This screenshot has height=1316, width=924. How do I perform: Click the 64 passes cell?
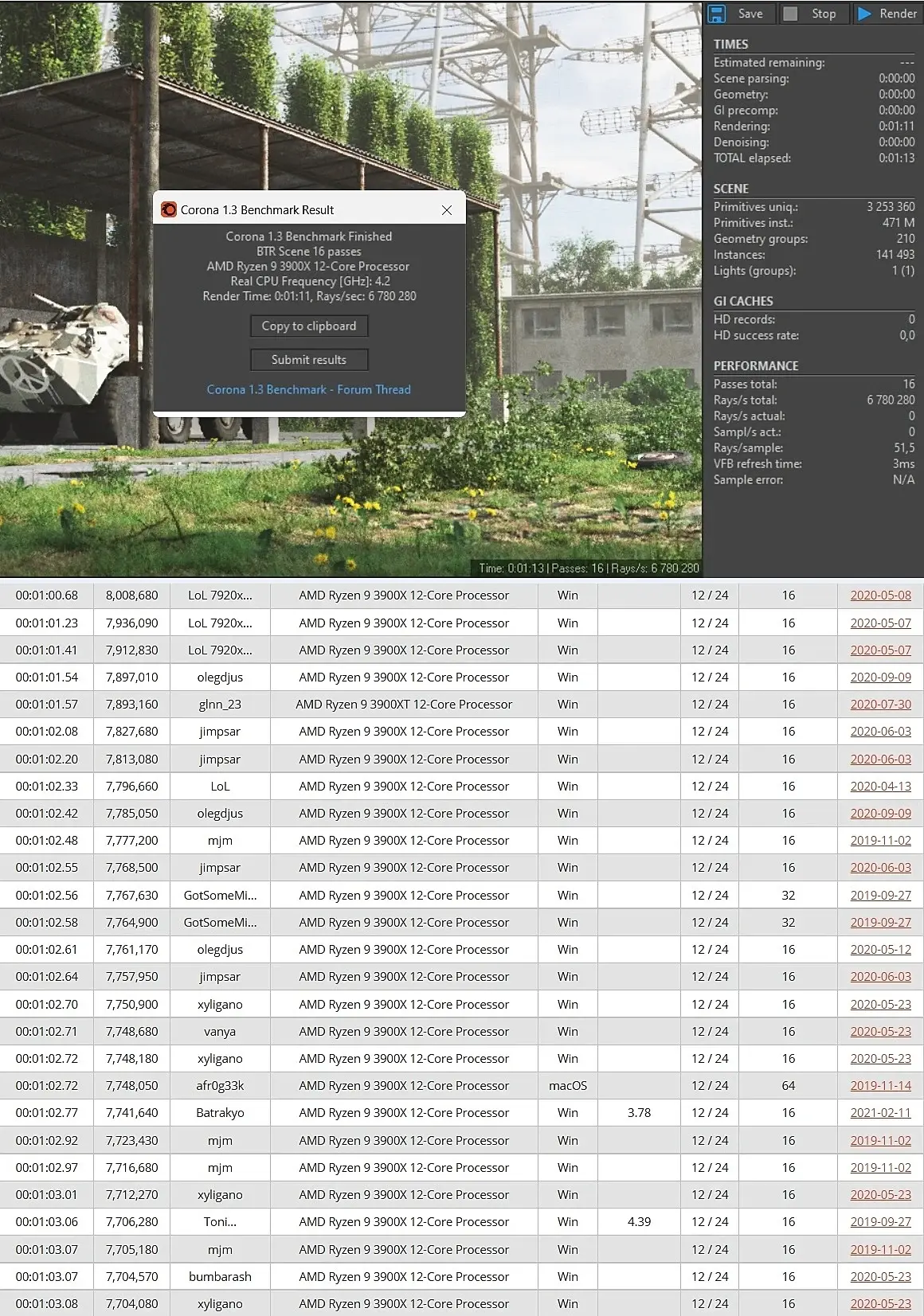(789, 1086)
